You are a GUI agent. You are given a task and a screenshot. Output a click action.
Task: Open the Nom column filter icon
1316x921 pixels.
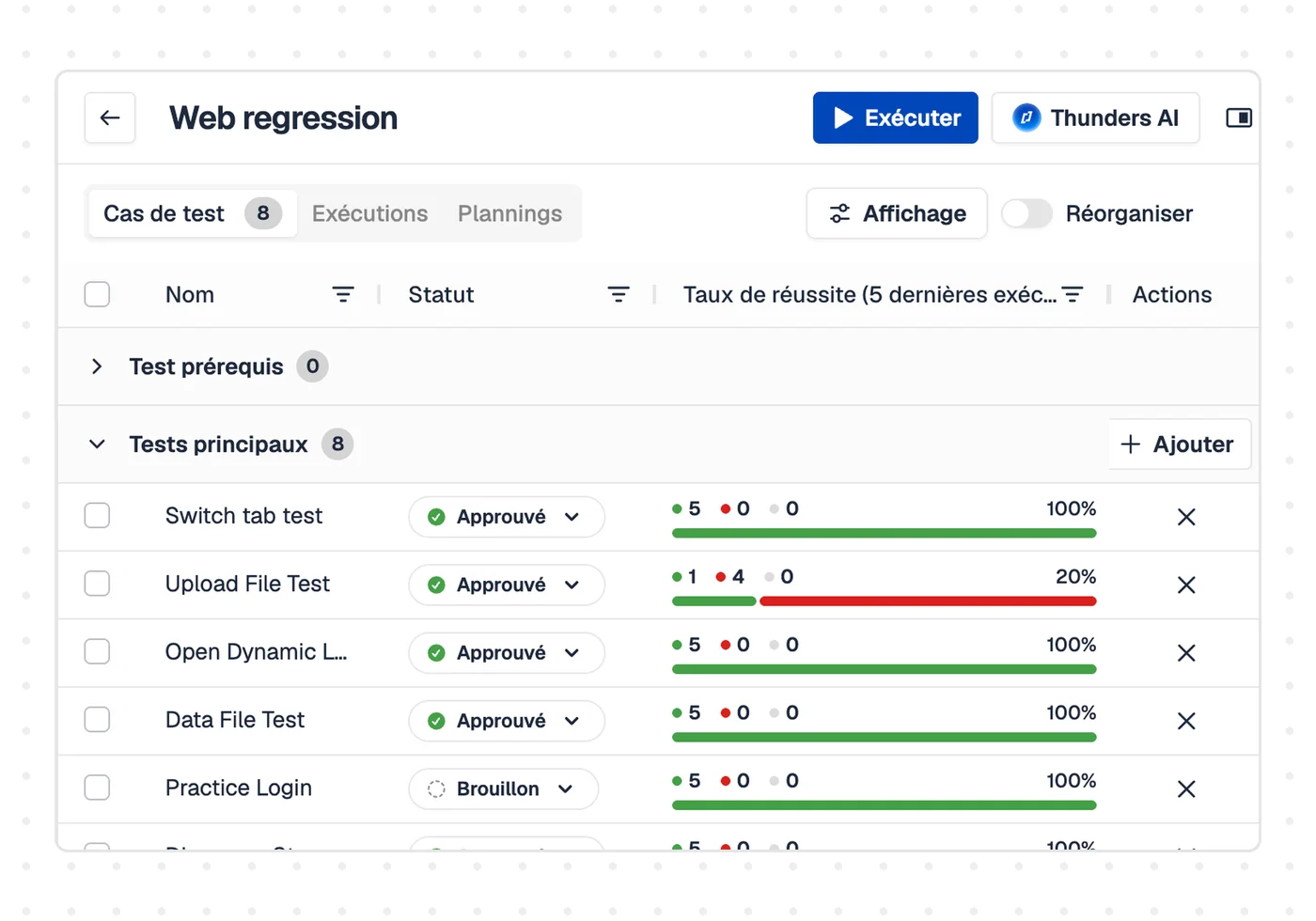click(343, 294)
